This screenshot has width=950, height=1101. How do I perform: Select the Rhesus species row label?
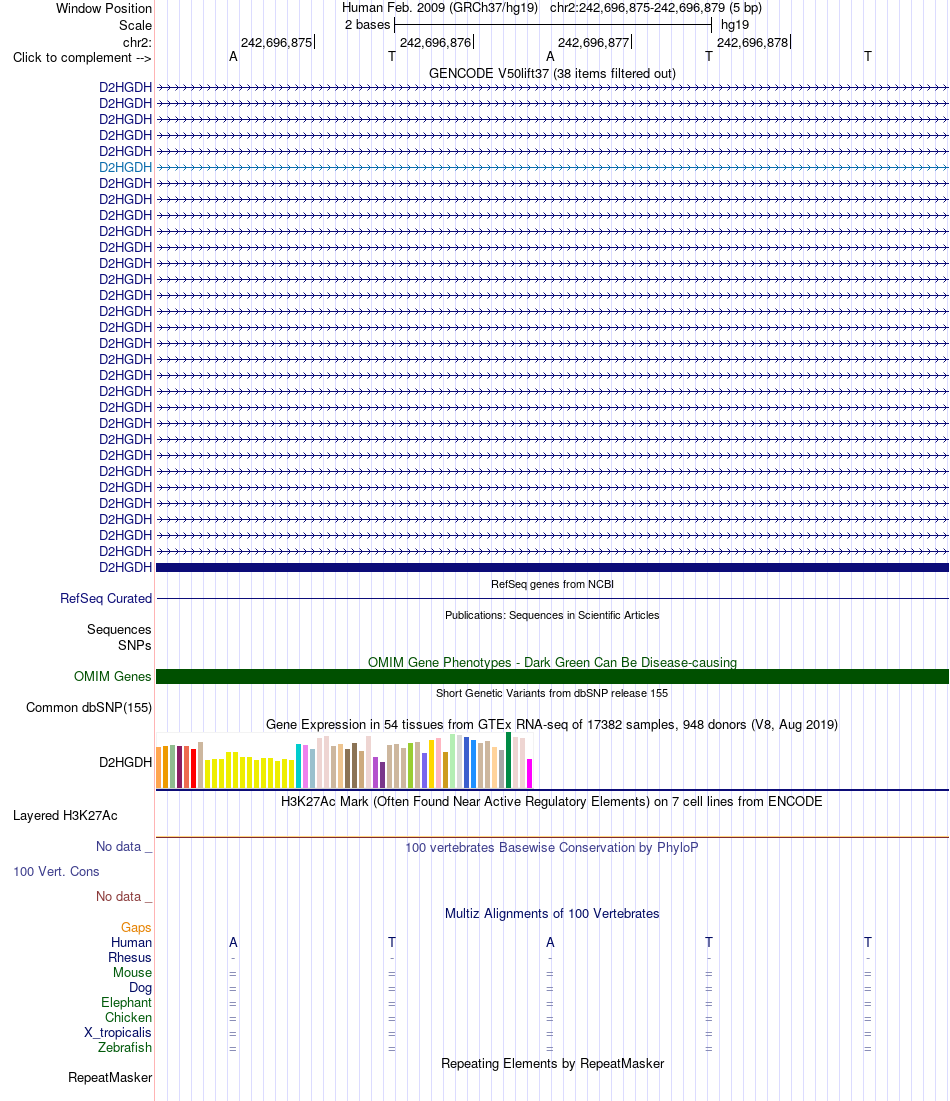[130, 957]
